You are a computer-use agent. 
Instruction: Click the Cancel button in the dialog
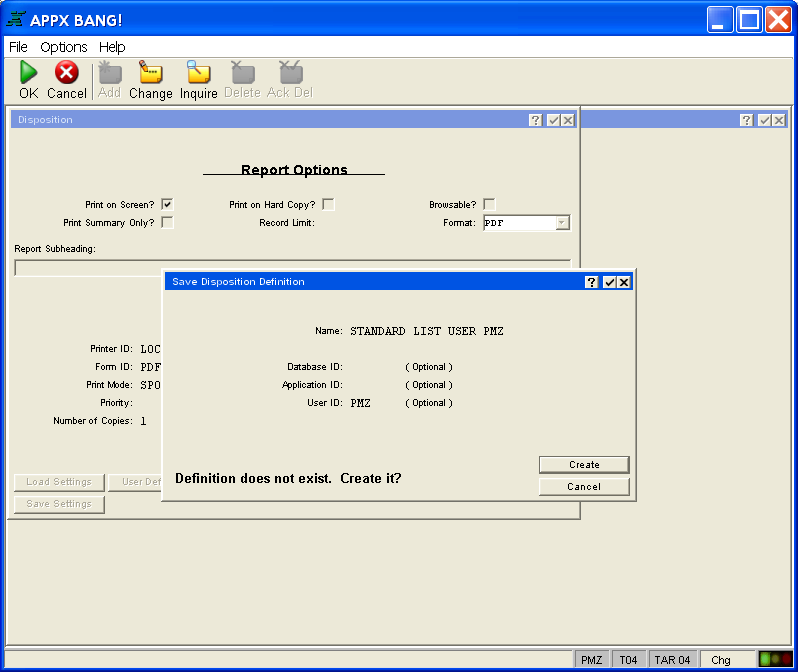point(584,487)
